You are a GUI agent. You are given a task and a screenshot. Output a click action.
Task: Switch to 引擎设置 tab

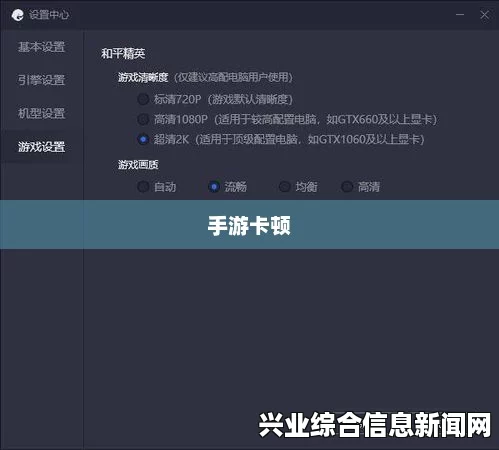click(x=41, y=80)
